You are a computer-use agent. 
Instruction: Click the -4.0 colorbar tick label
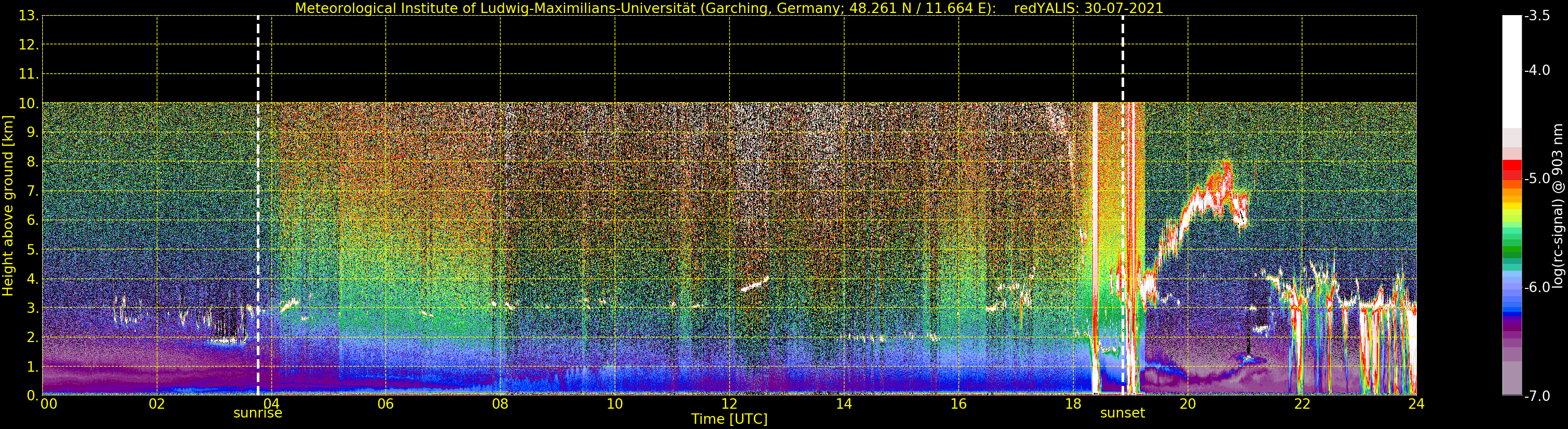click(x=1537, y=71)
